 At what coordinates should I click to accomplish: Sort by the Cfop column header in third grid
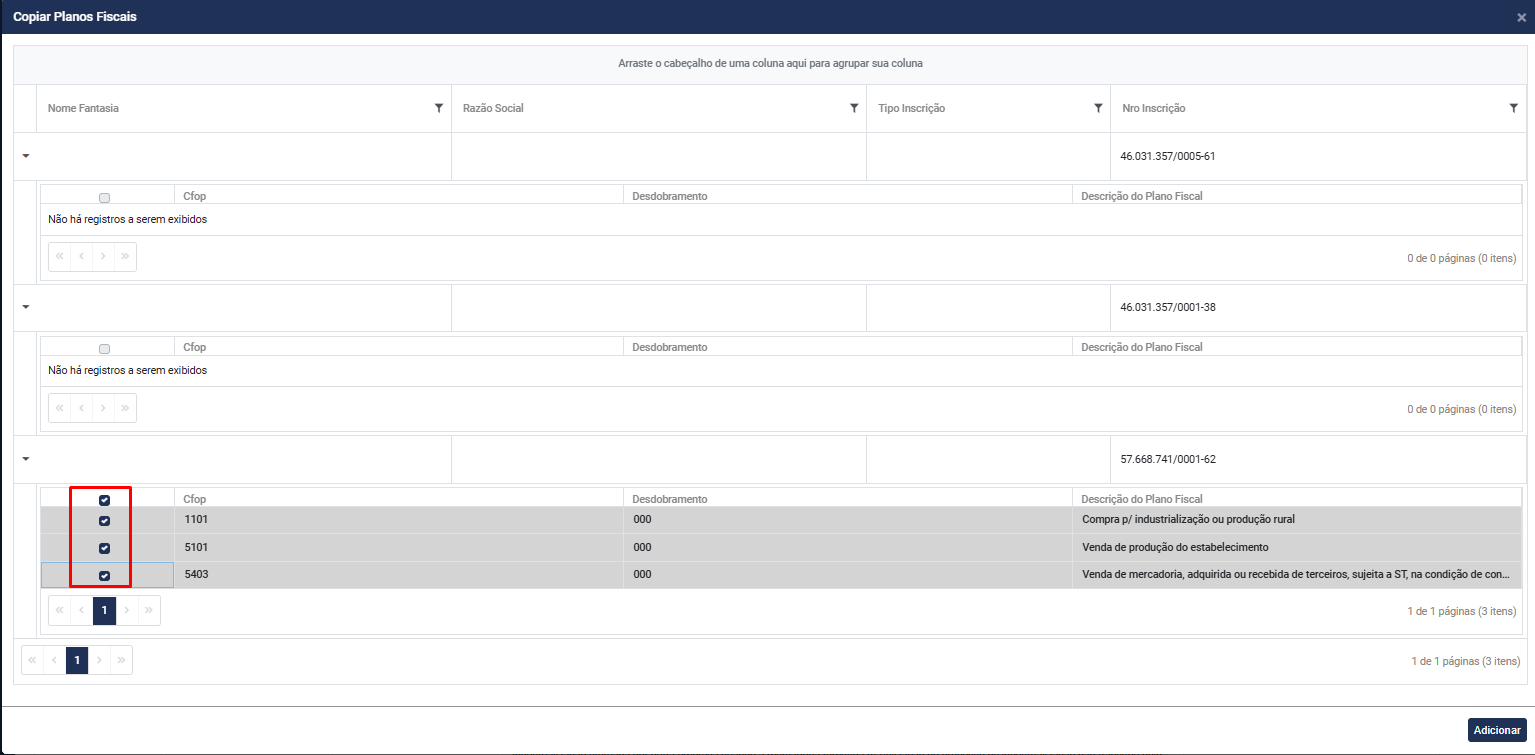pos(195,499)
